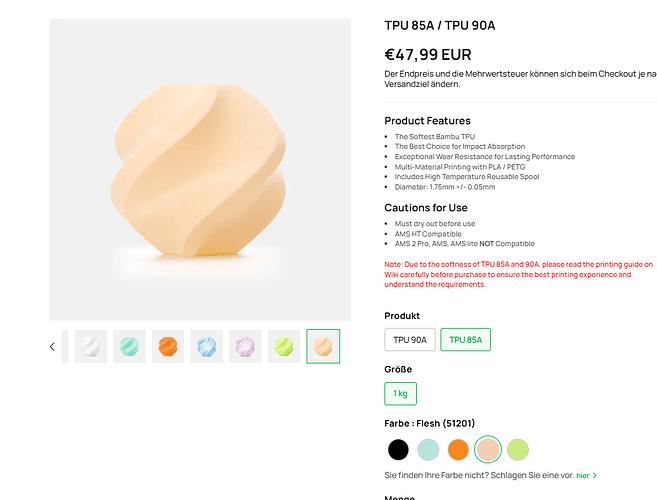This screenshot has height=500, width=657.
Task: Select the blue filament thumbnail
Action: [207, 346]
